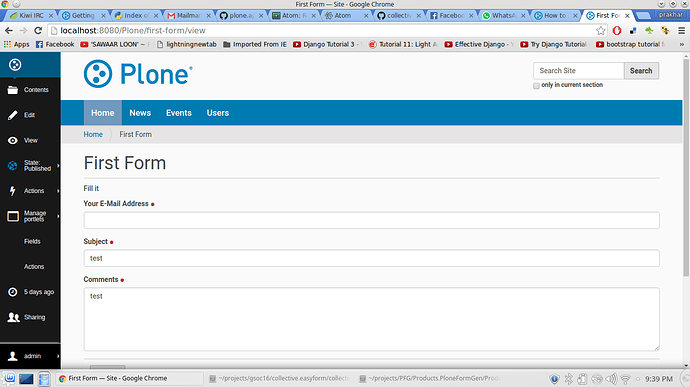Go to the Events navigation tab
The width and height of the screenshot is (690, 387).
tap(179, 113)
